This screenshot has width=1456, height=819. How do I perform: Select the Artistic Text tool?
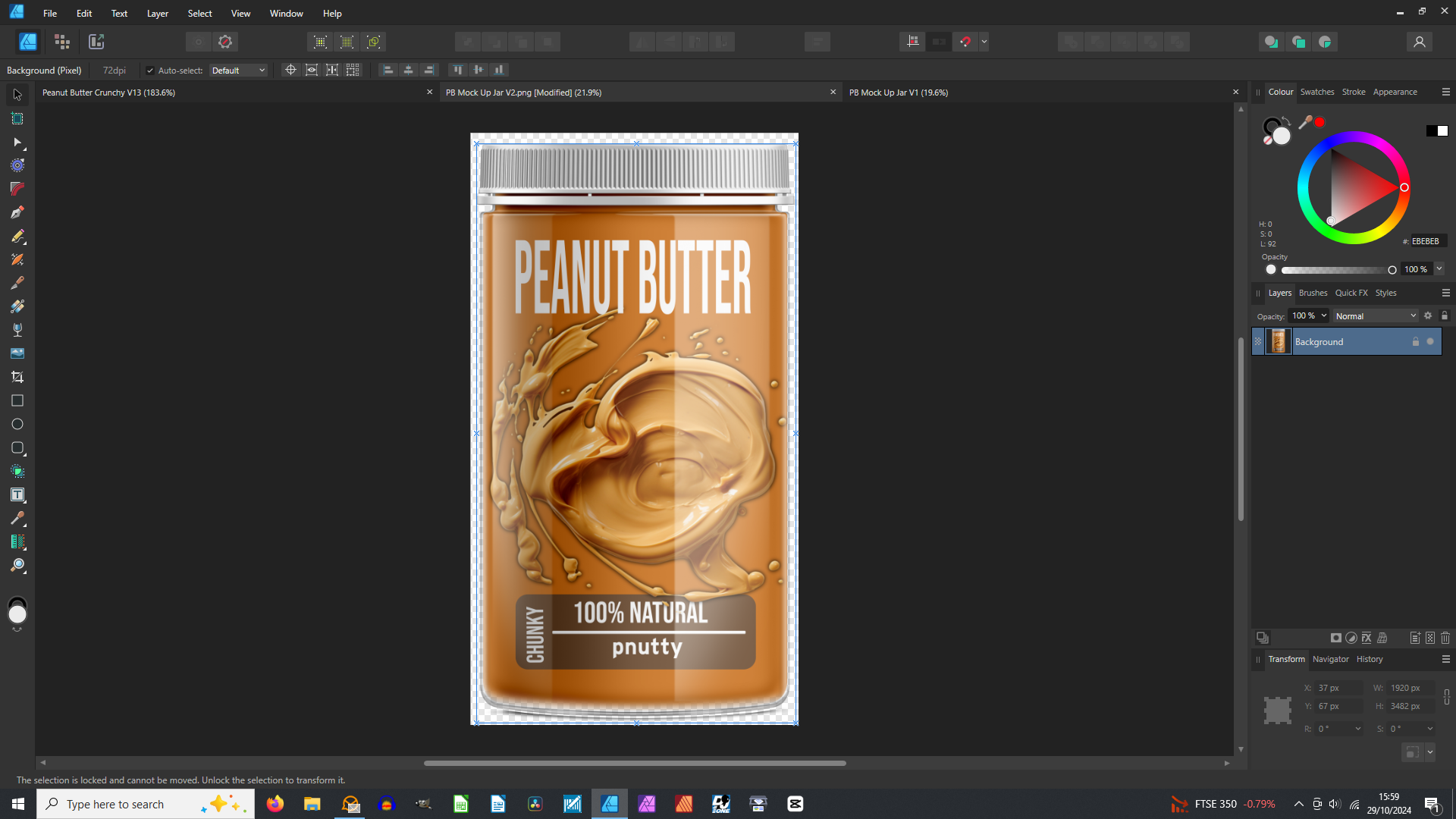point(17,494)
